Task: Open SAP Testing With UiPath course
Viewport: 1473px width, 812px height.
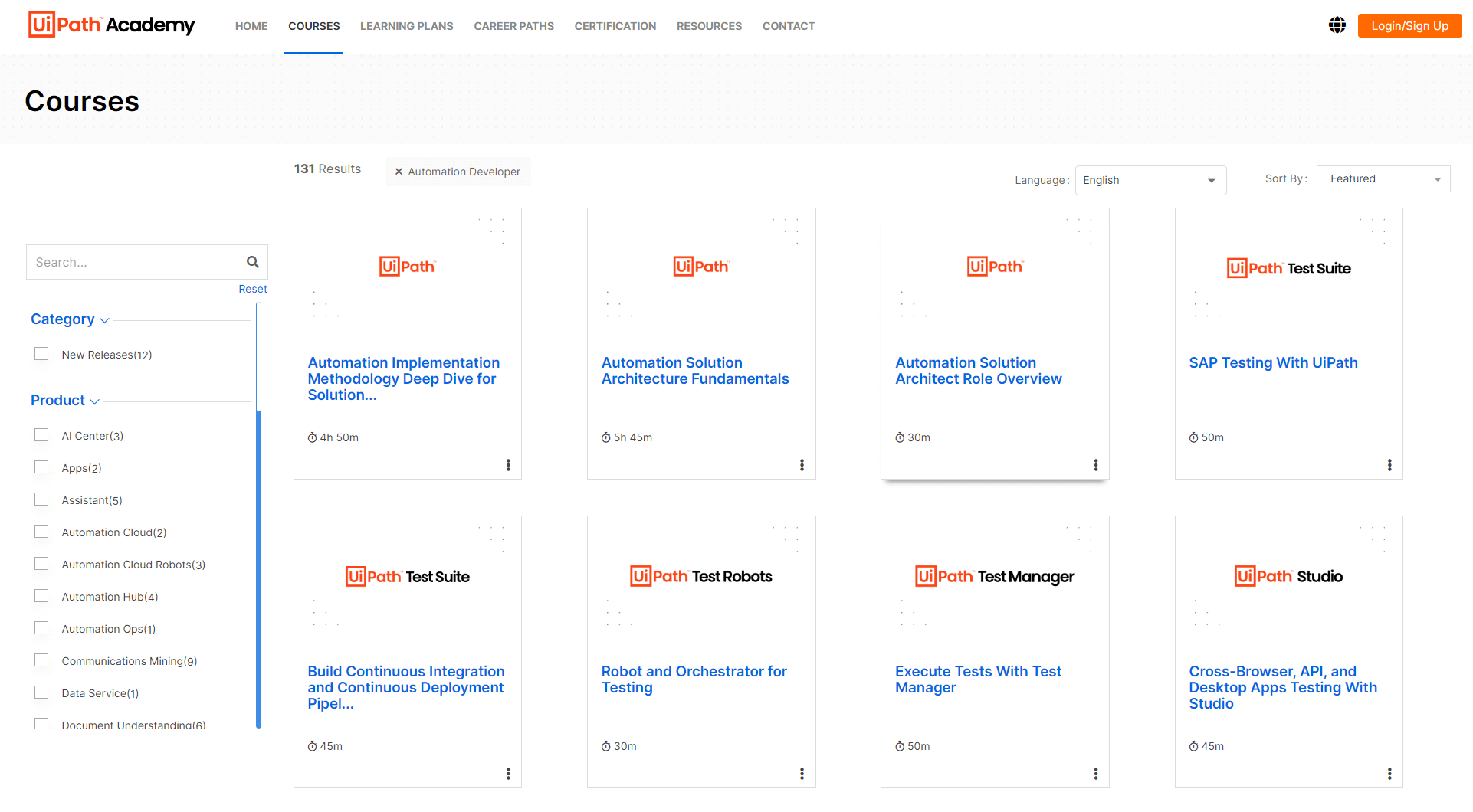Action: 1274,362
